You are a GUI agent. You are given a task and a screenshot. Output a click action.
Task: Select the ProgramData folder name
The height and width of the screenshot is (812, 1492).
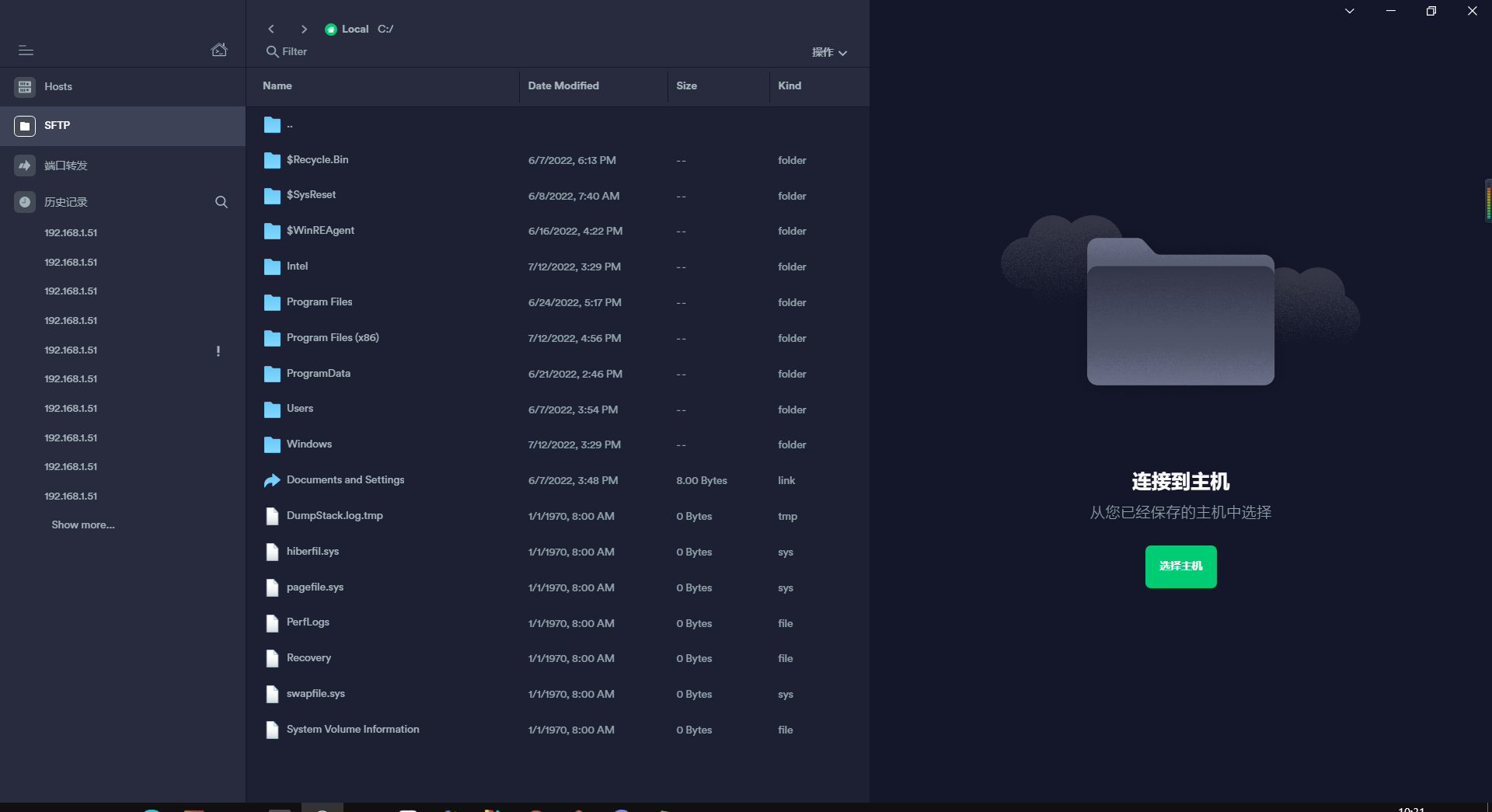point(319,374)
